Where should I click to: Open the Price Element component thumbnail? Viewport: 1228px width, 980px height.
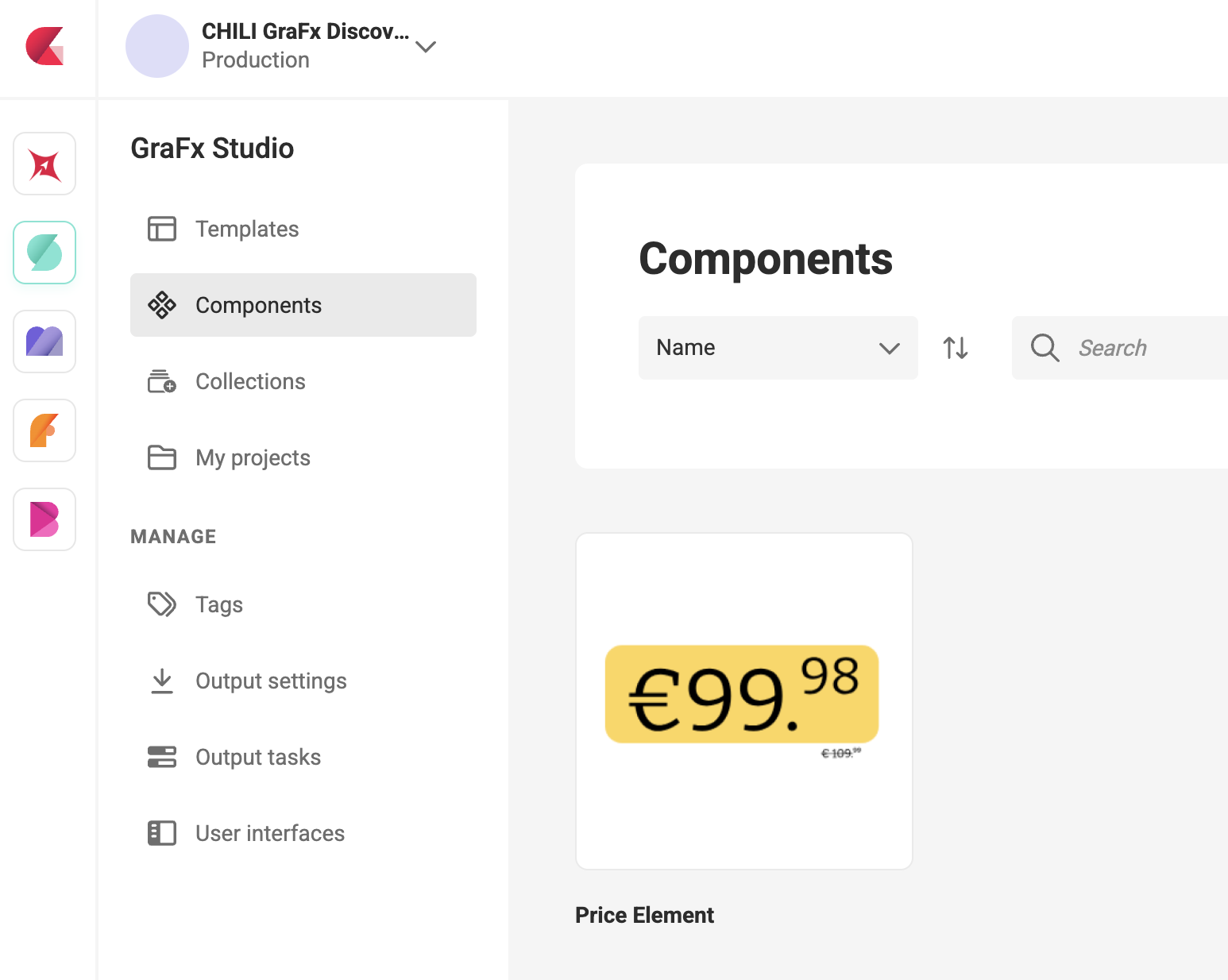click(x=743, y=699)
